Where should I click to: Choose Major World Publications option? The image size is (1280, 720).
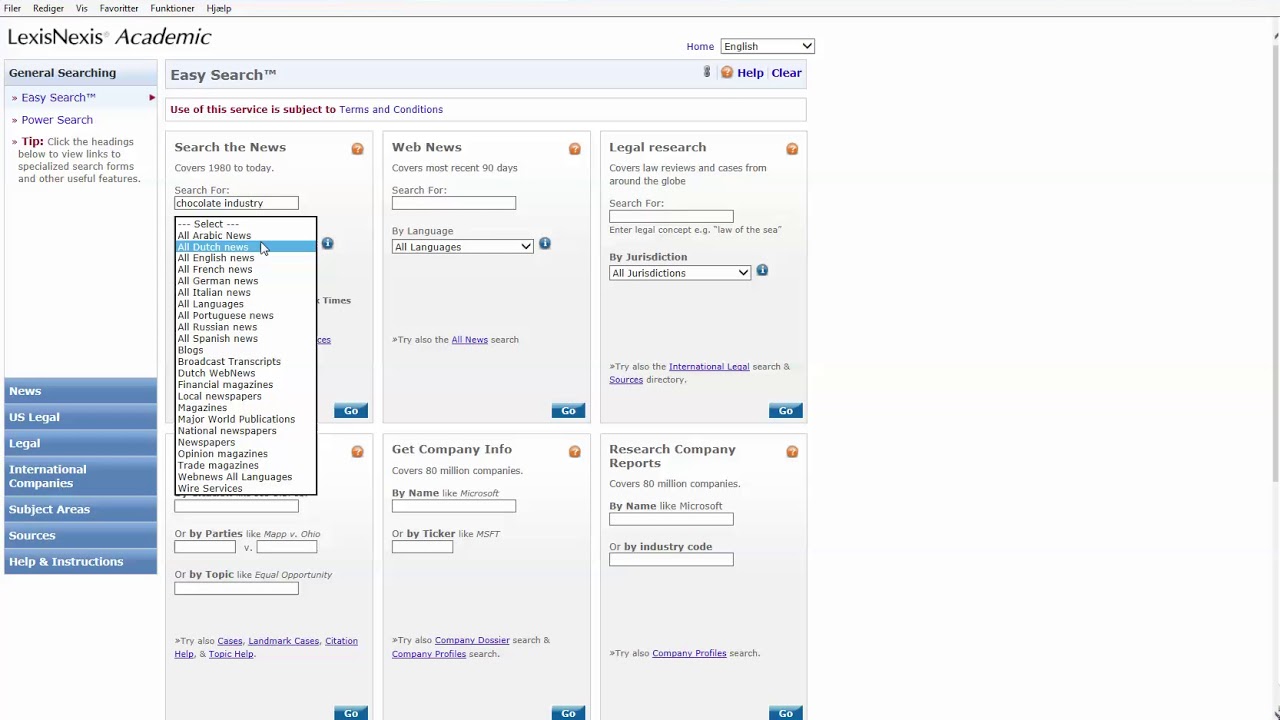click(246, 419)
